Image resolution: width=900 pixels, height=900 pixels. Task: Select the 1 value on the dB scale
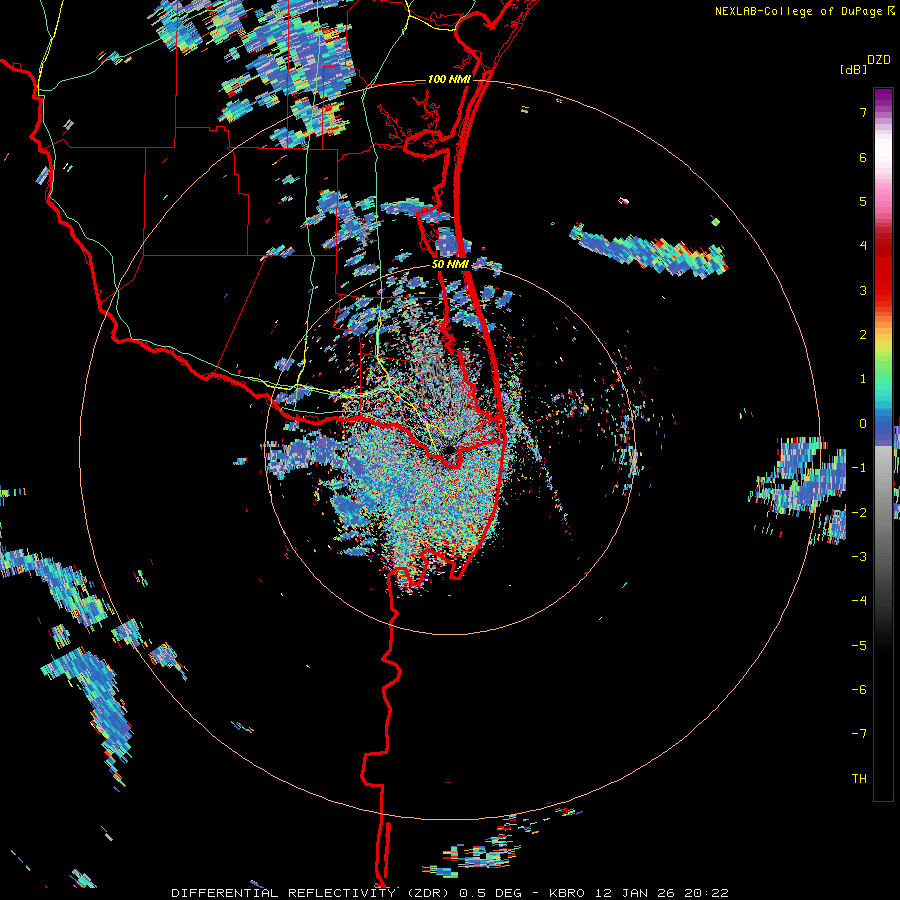863,379
